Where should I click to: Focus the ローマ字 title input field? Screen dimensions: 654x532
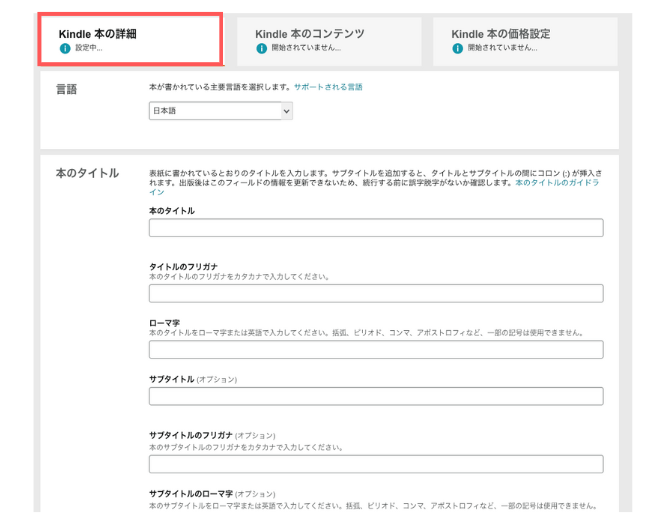(376, 350)
